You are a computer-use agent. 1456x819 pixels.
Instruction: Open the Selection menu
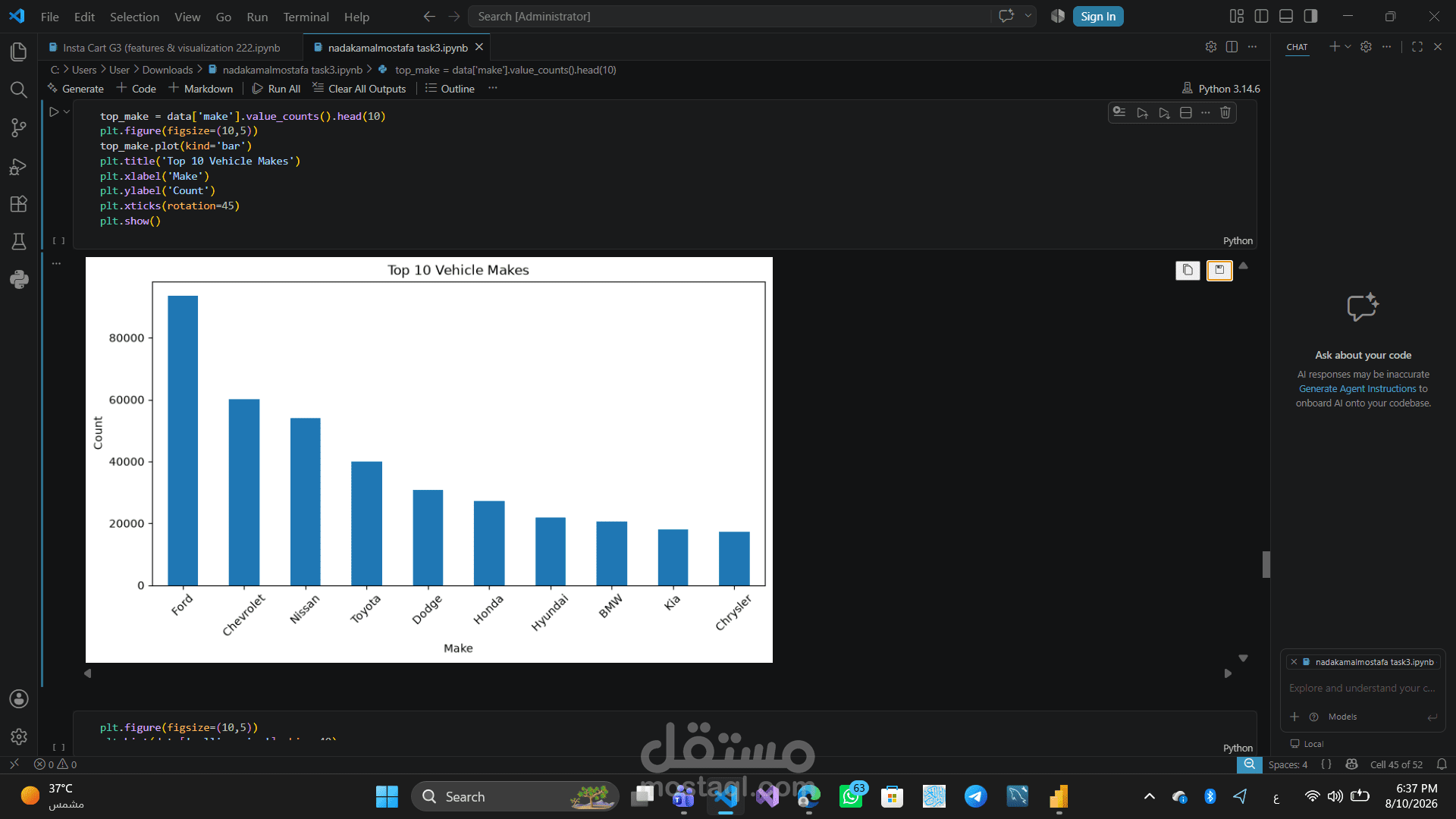pos(134,17)
